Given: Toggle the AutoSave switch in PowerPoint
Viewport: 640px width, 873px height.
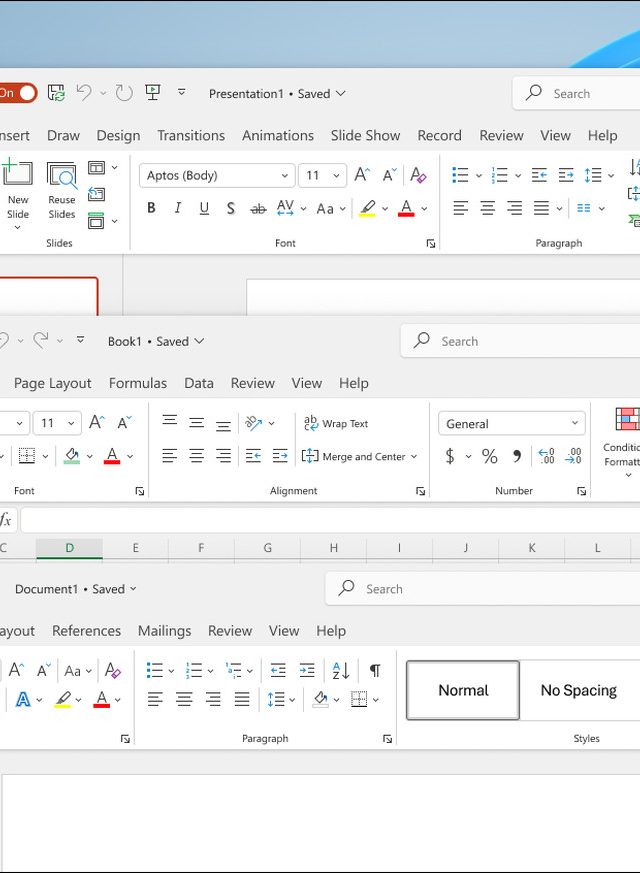Looking at the screenshot, I should point(18,93).
